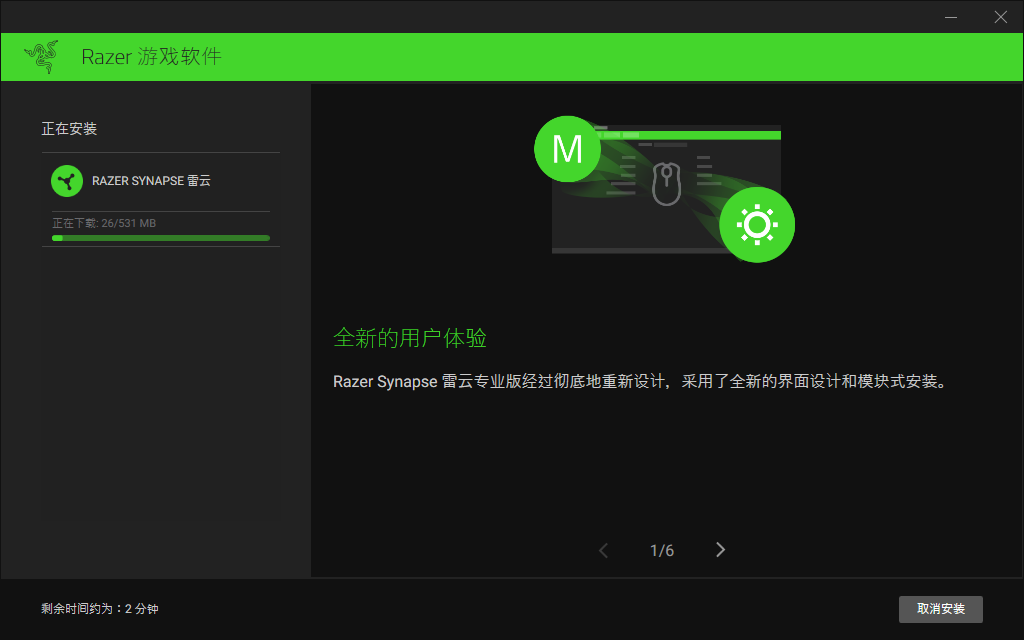Go to next slide arrow

click(x=720, y=550)
